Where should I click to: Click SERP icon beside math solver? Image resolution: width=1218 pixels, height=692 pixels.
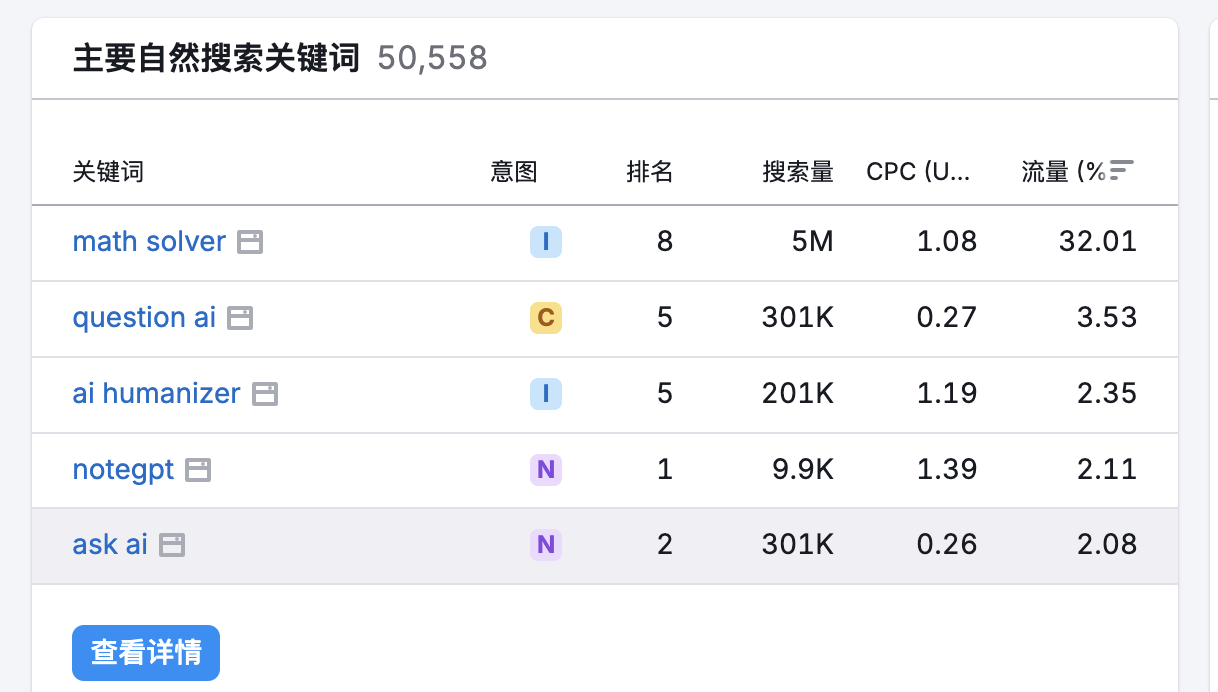pos(250,242)
